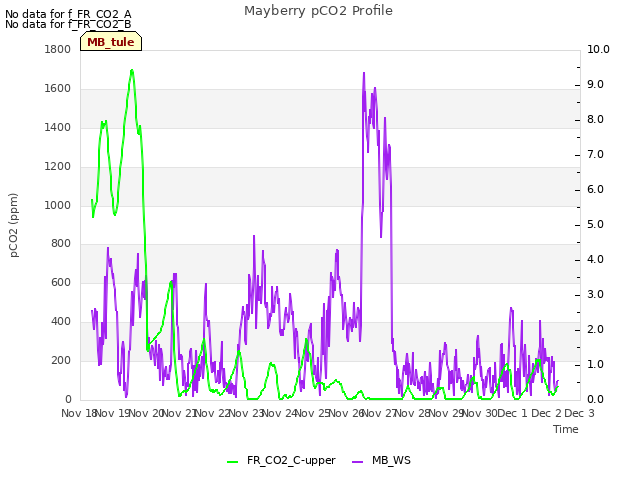
Task: Click the 4.0 right axis tick label
Action: [595, 260]
